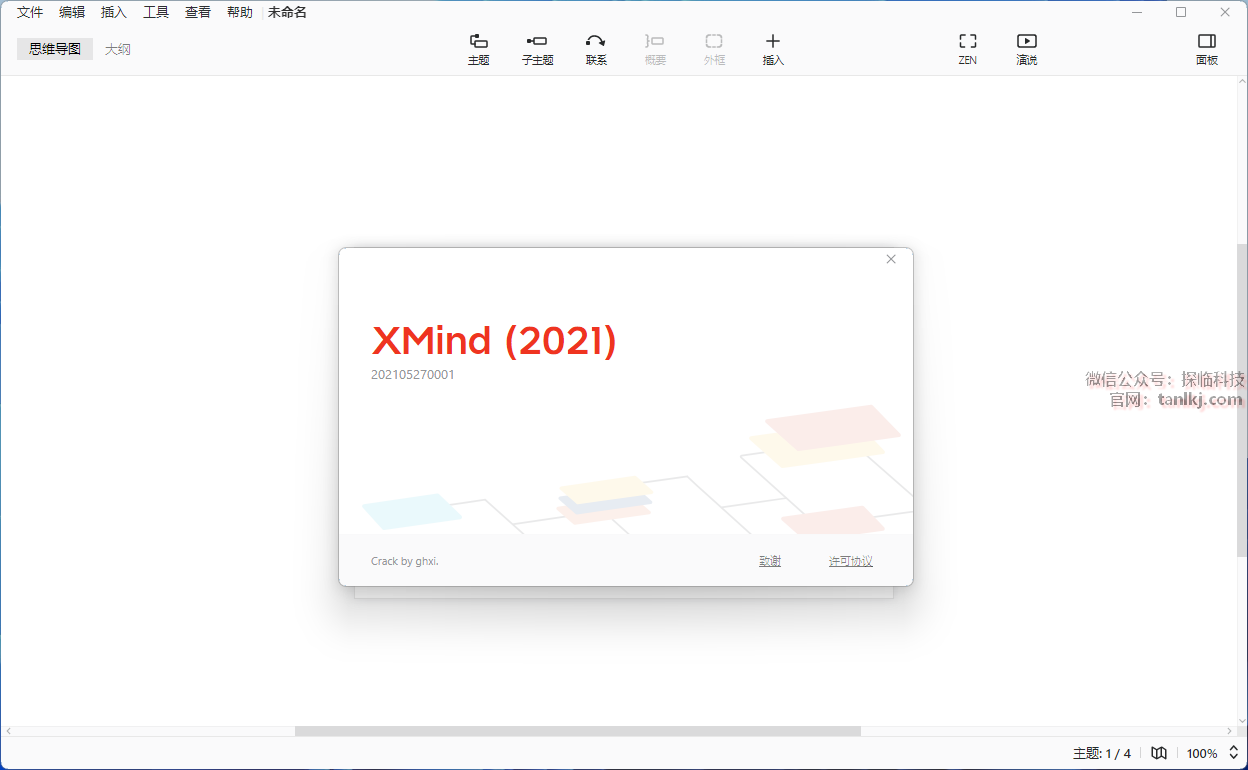The height and width of the screenshot is (770, 1248).
Task: Open the 编辑 (Edit) menu
Action: coord(72,13)
